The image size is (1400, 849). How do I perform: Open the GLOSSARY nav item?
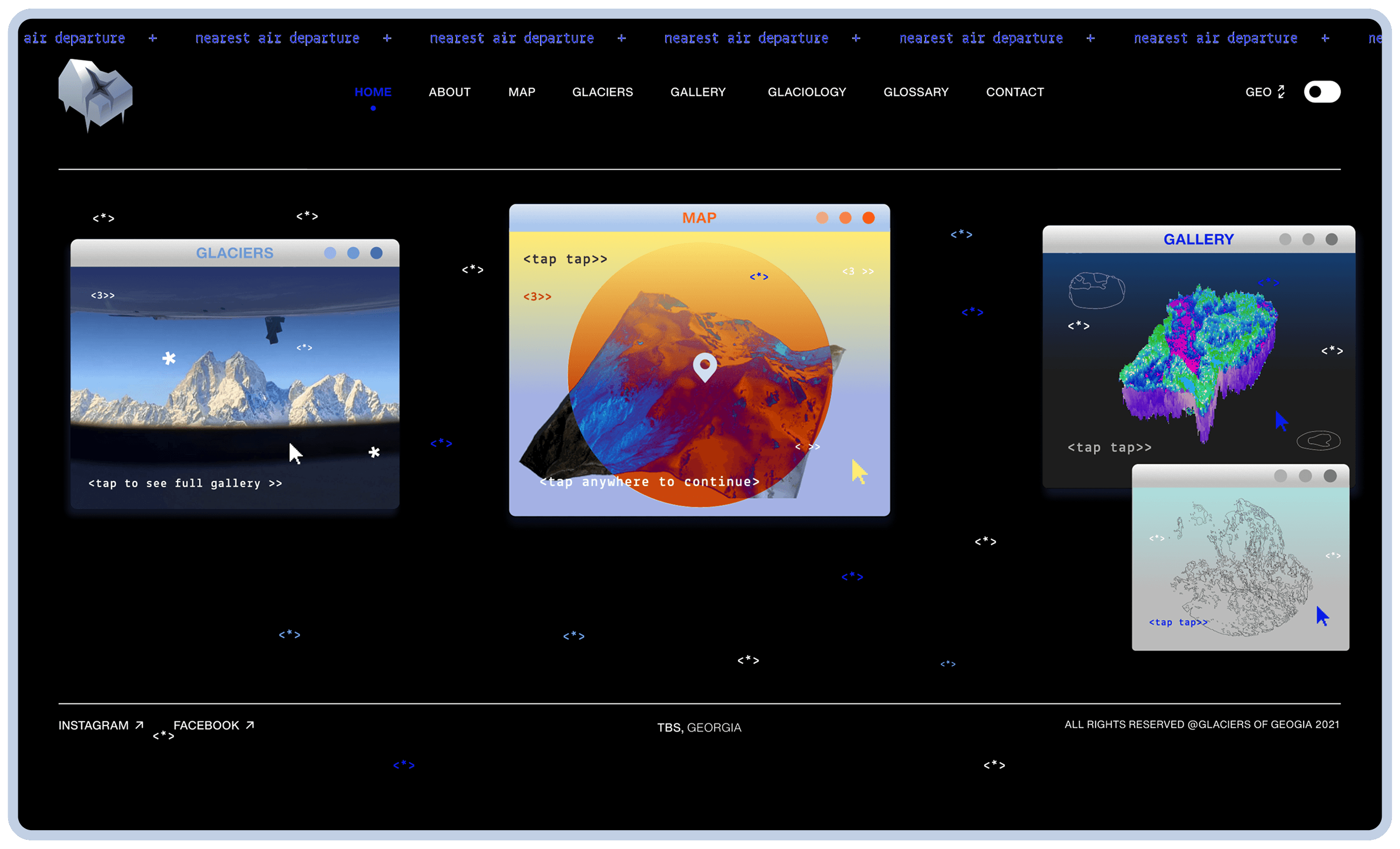pos(915,92)
